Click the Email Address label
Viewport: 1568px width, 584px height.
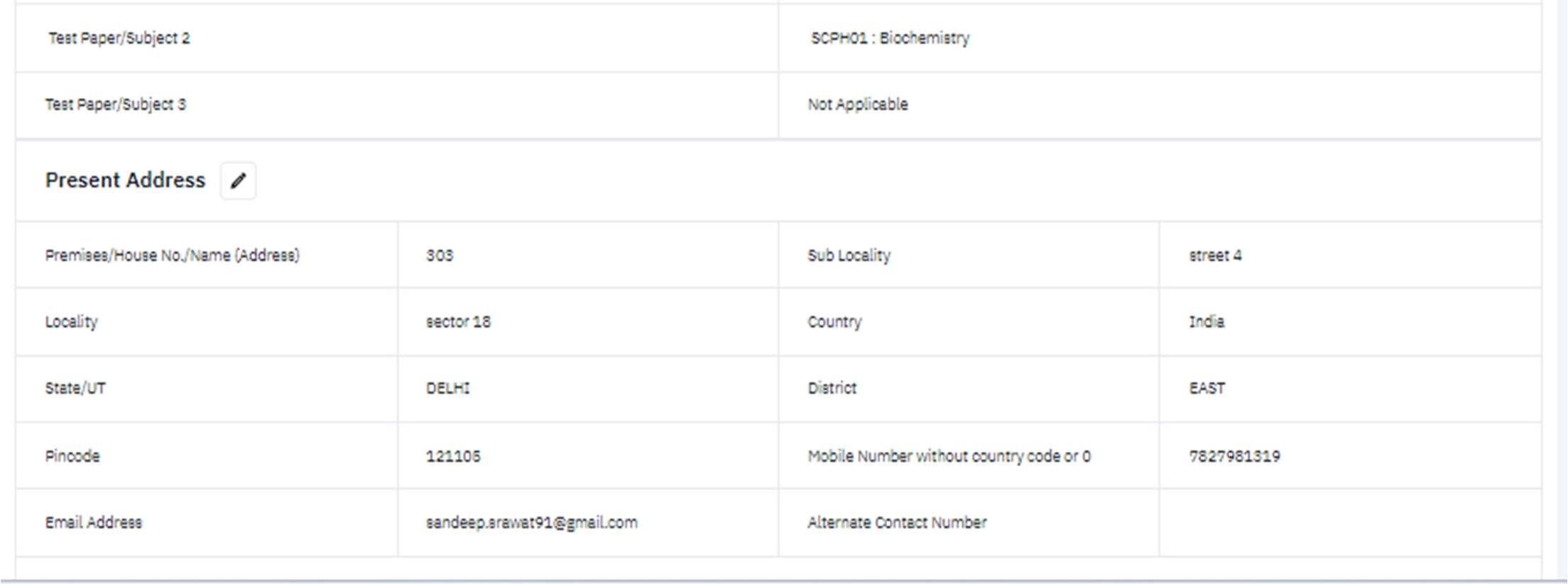click(94, 523)
